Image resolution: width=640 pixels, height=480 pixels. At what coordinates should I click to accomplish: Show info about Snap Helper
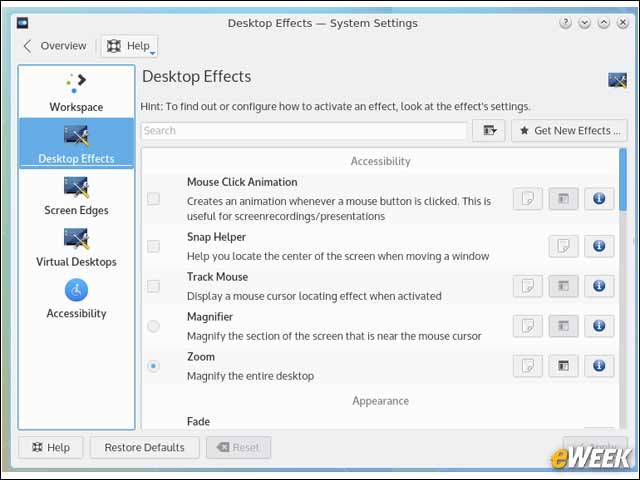(599, 246)
